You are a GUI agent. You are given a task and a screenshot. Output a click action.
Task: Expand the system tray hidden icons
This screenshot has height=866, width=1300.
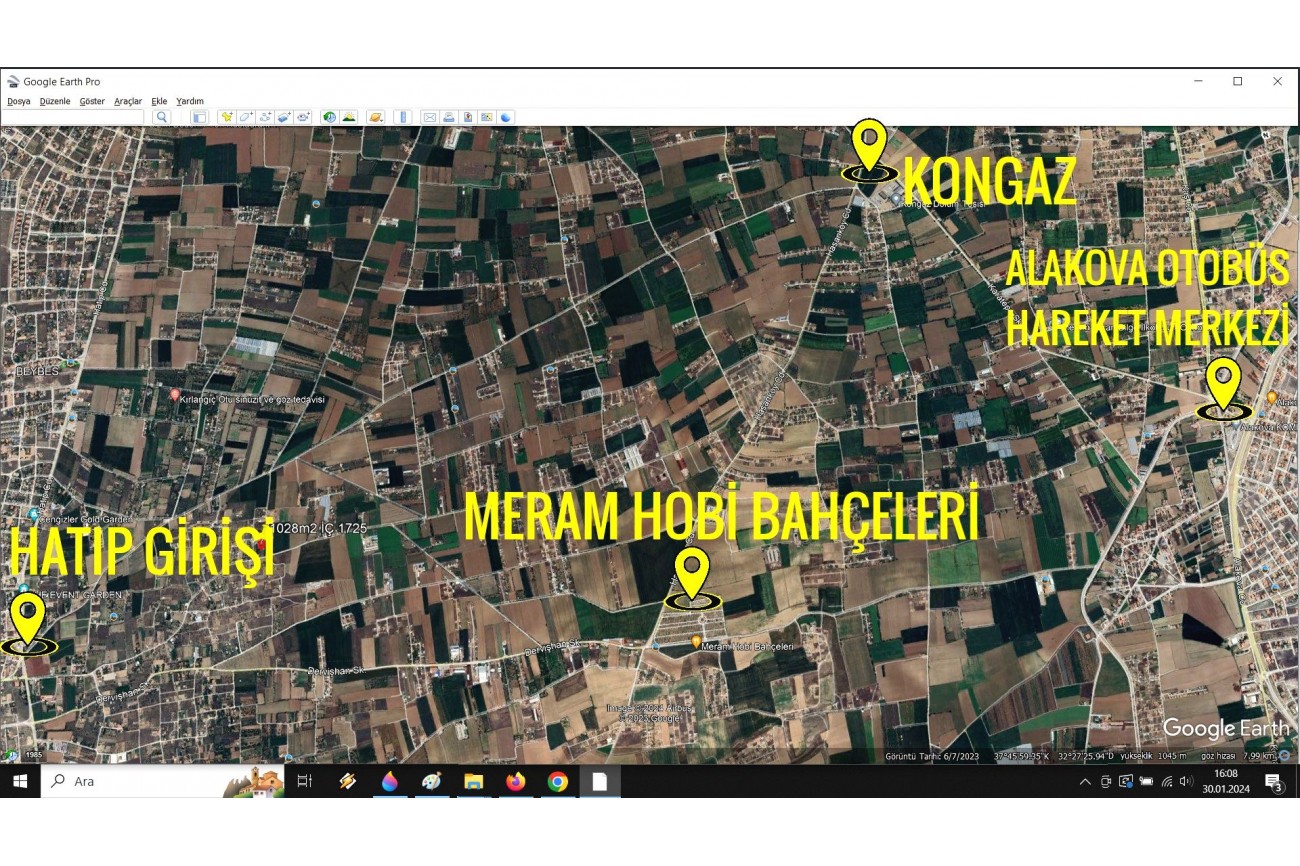pyautogui.click(x=1085, y=781)
